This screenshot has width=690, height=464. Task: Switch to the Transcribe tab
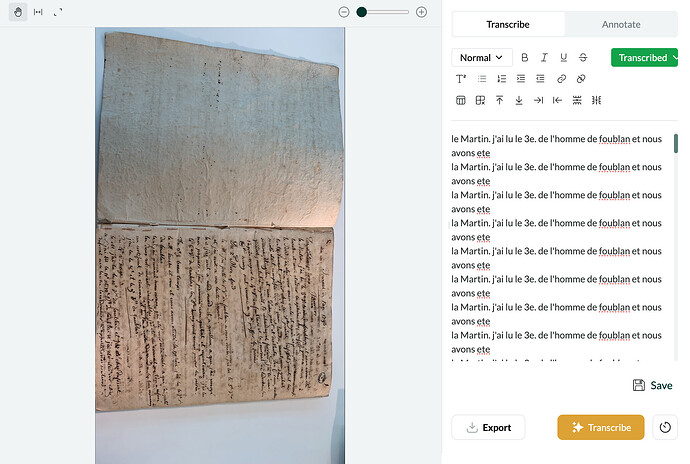(x=508, y=25)
